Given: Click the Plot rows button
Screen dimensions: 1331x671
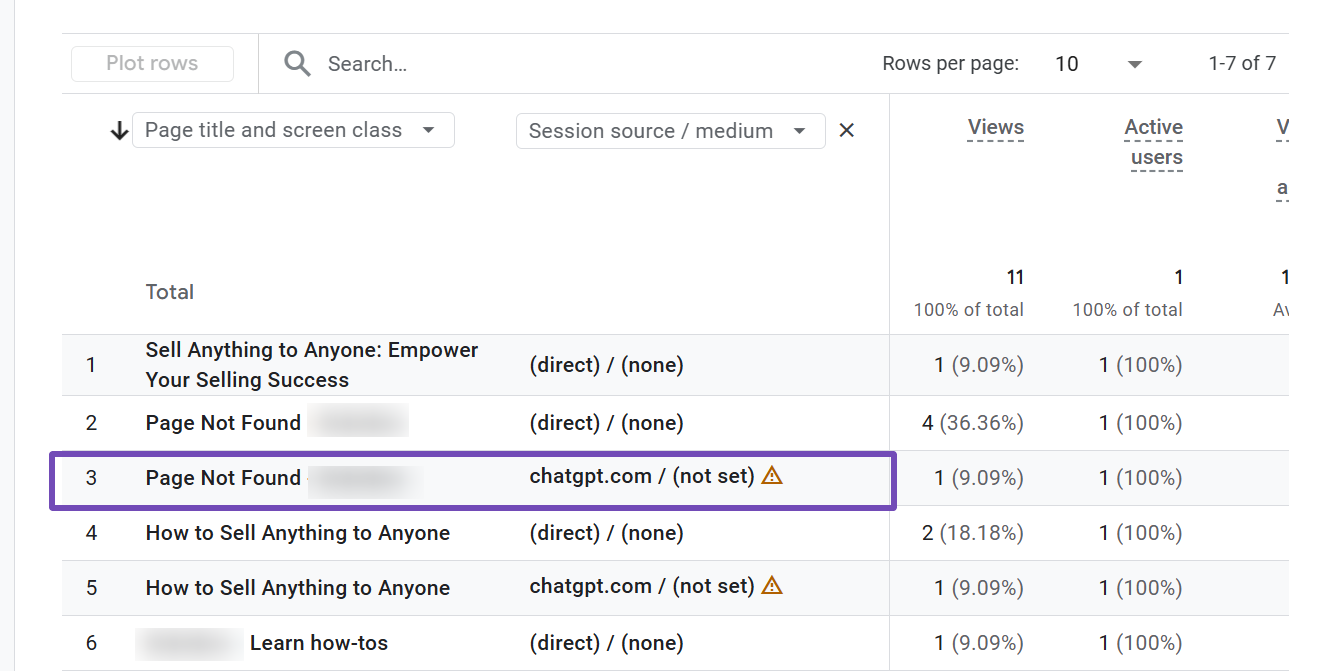Looking at the screenshot, I should tap(152, 64).
